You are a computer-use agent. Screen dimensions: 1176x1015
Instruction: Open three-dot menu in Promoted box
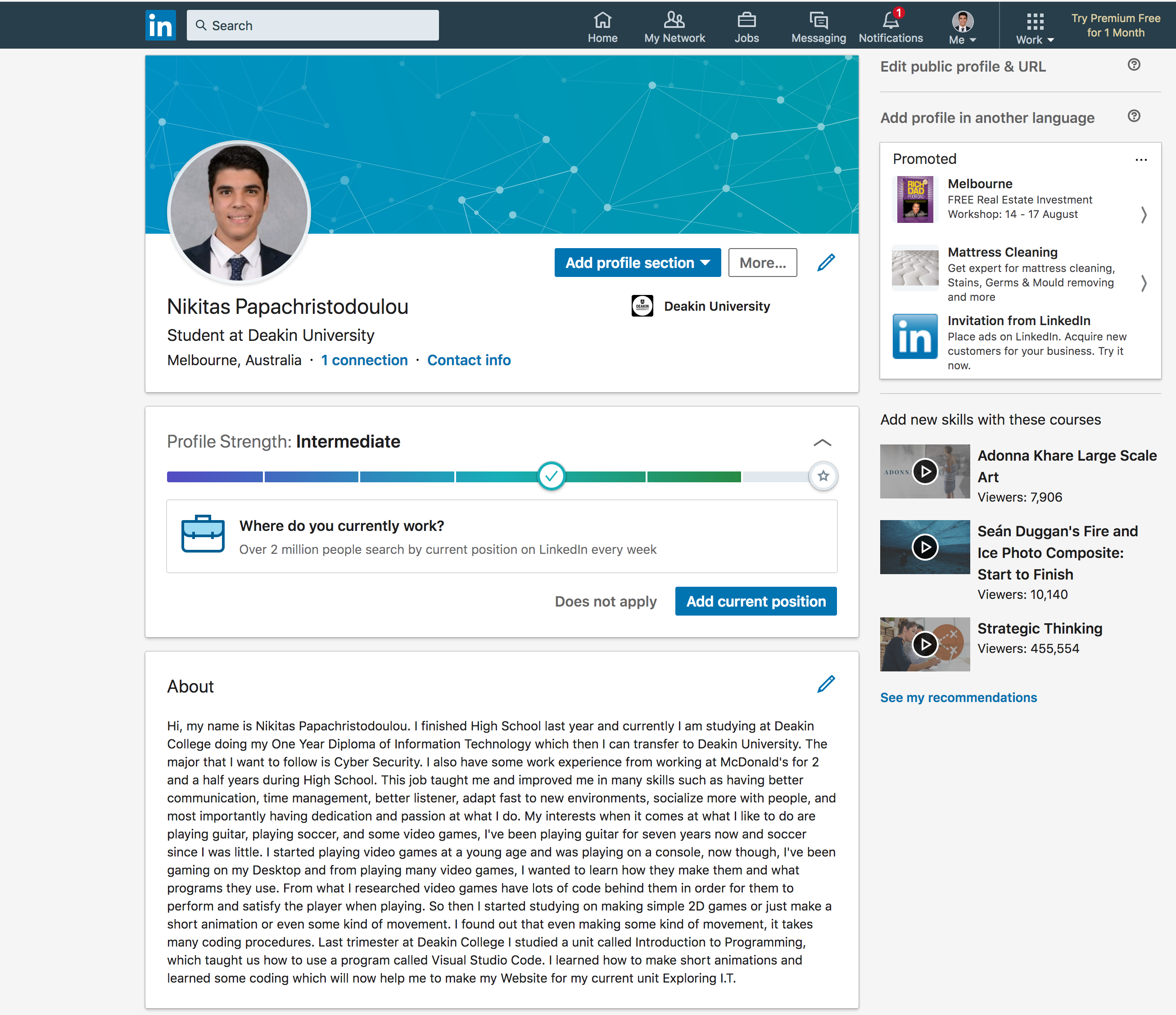tap(1141, 159)
